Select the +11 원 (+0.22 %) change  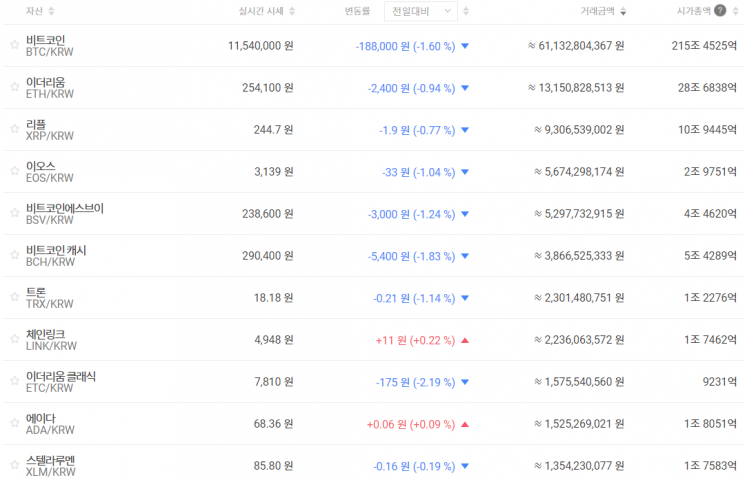click(416, 340)
